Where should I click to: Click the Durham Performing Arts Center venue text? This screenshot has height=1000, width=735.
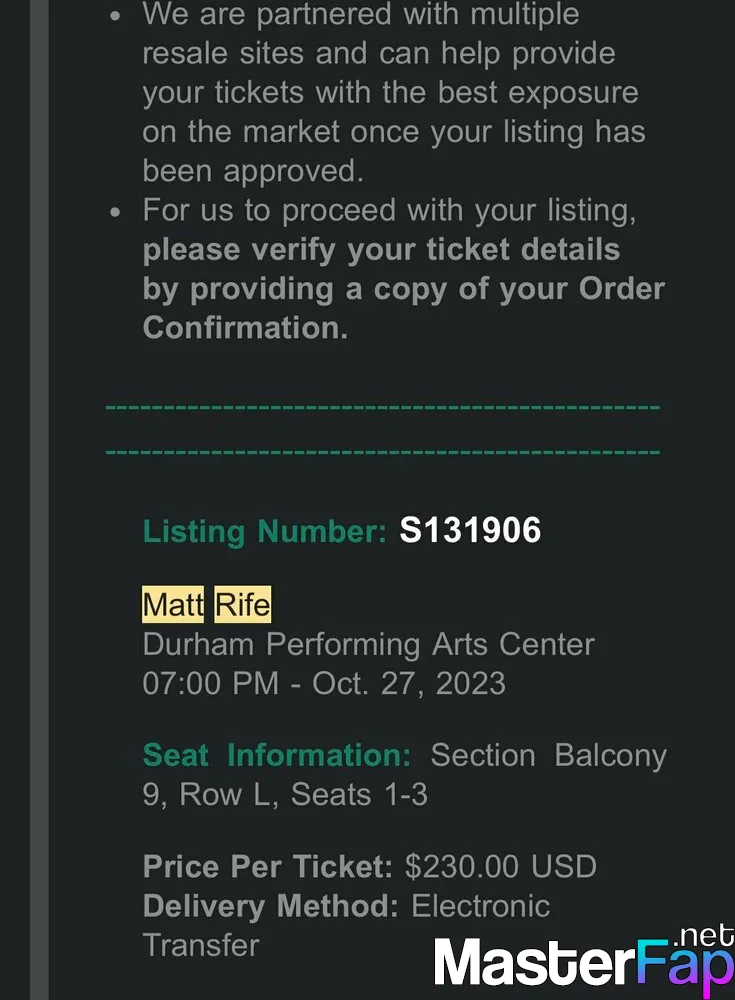click(x=368, y=644)
